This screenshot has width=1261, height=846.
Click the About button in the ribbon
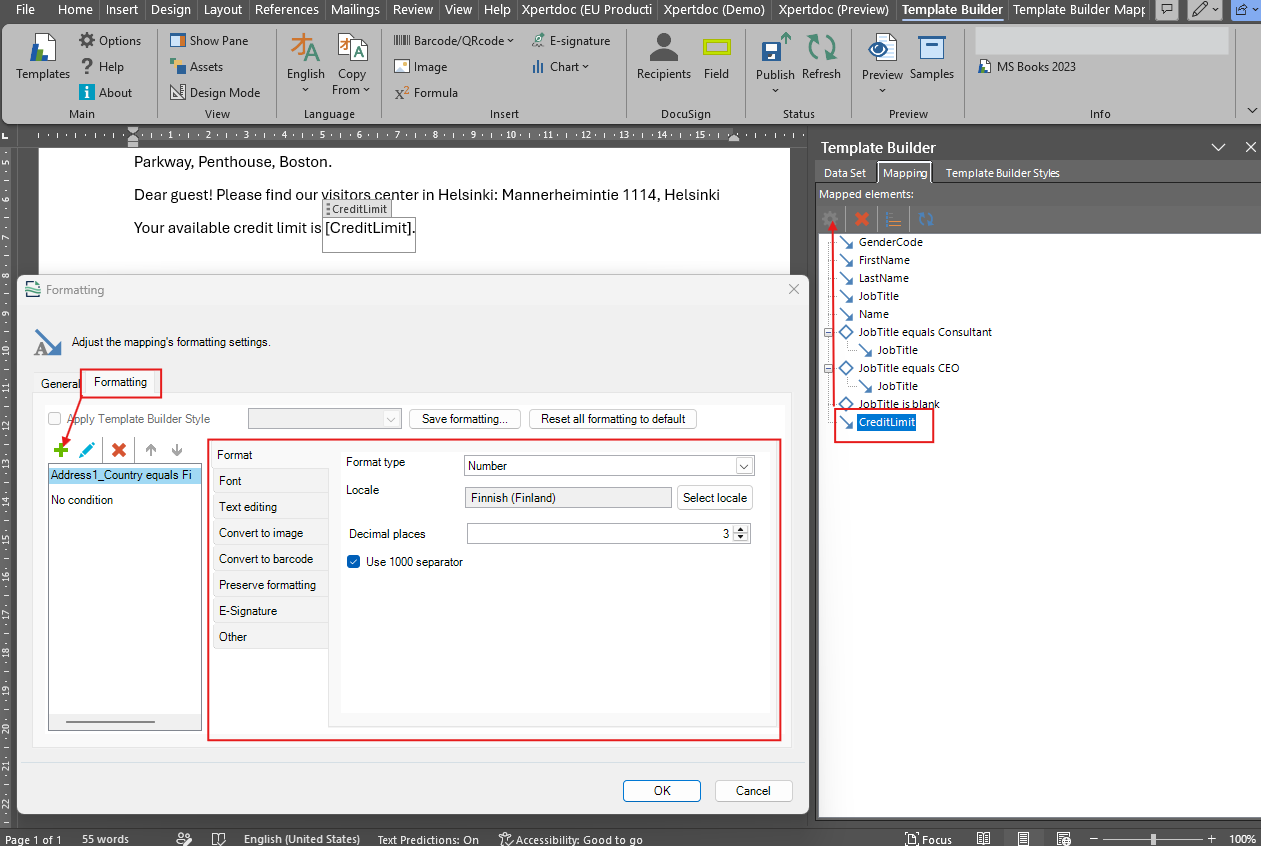105,93
